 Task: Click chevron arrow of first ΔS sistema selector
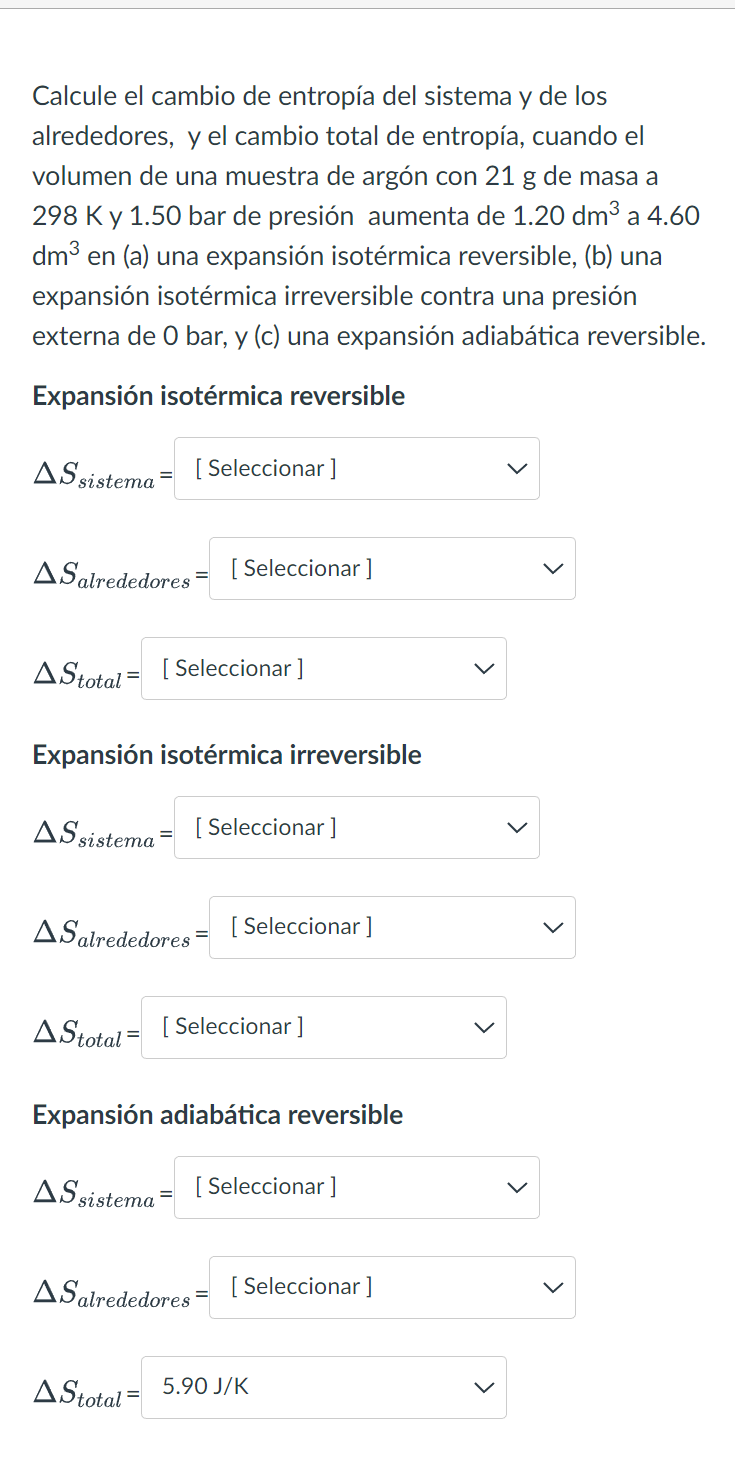(x=516, y=468)
